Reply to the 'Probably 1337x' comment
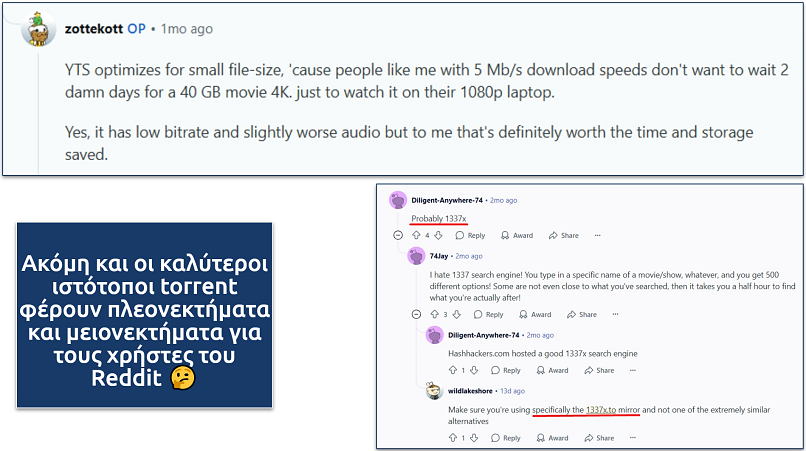The height and width of the screenshot is (451, 806). tap(470, 236)
